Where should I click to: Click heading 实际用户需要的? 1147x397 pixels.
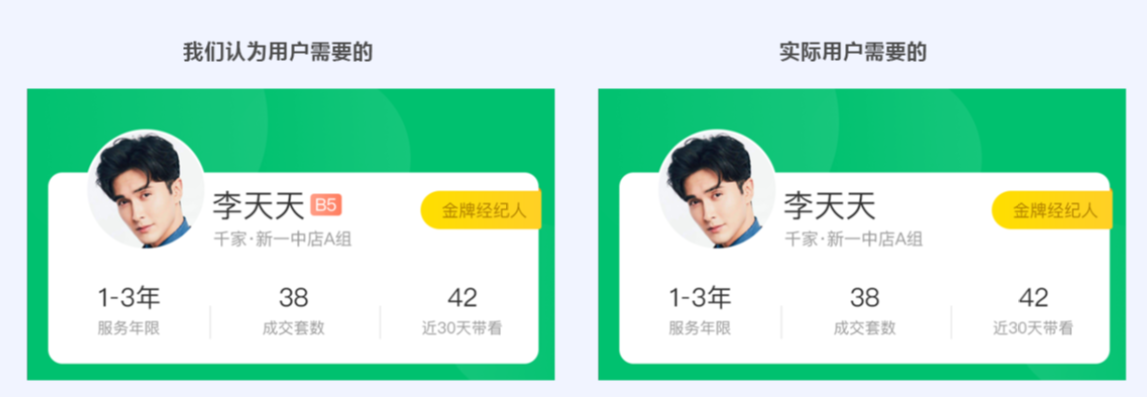point(853,53)
